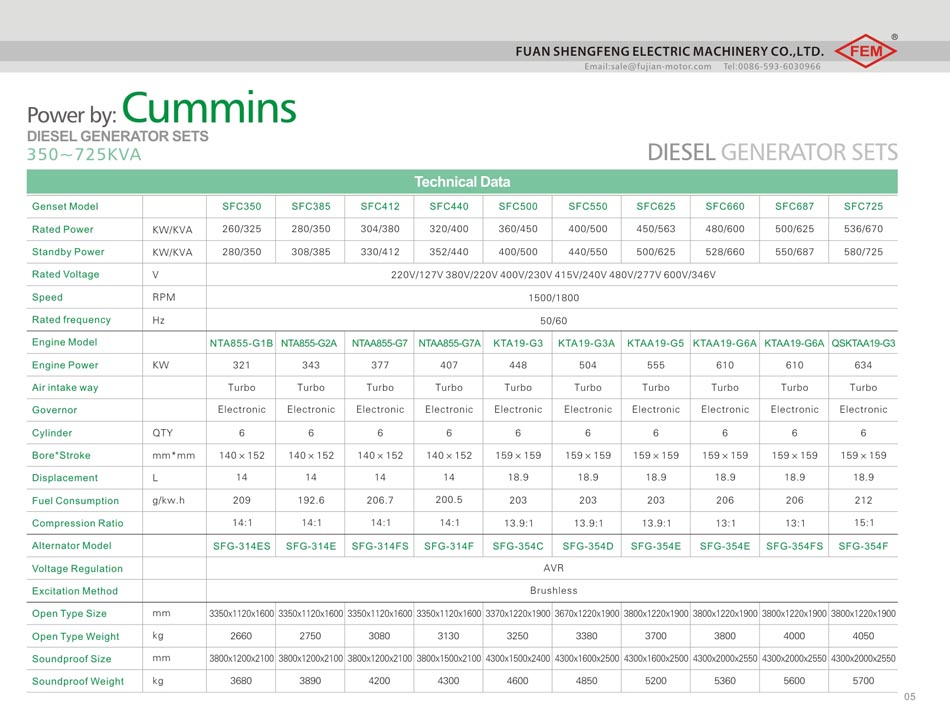This screenshot has width=950, height=717.
Task: Click soundproof size 3800x1500x2100
Action: (448, 658)
